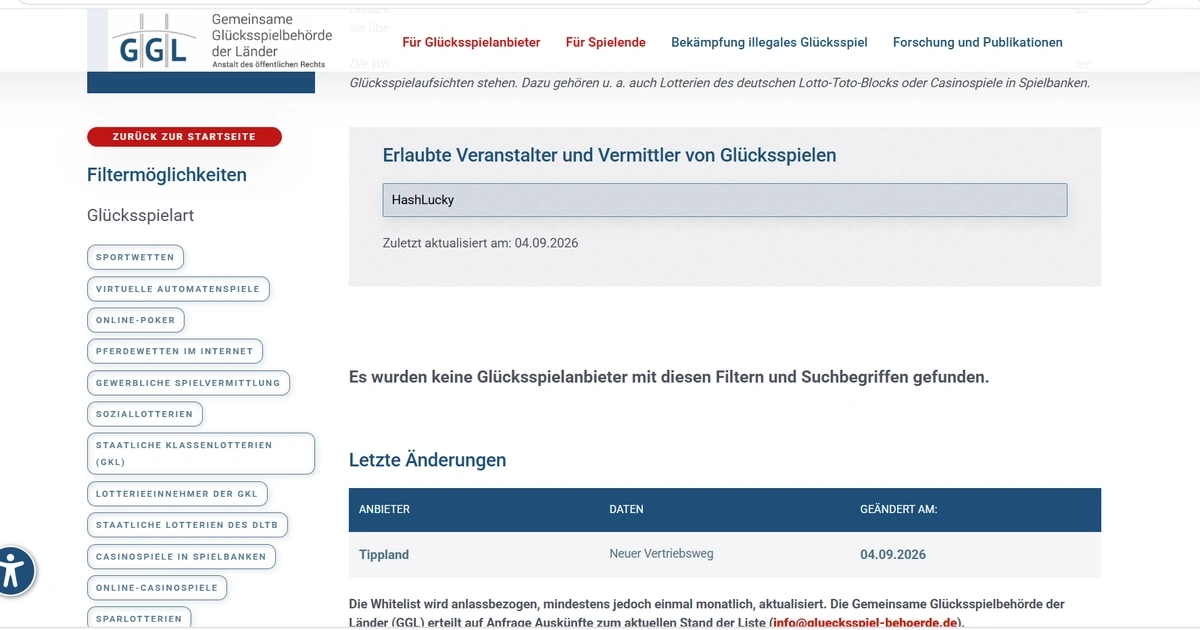Image resolution: width=1200 pixels, height=630 pixels.
Task: Open the accessibility widget icon
Action: point(13,571)
